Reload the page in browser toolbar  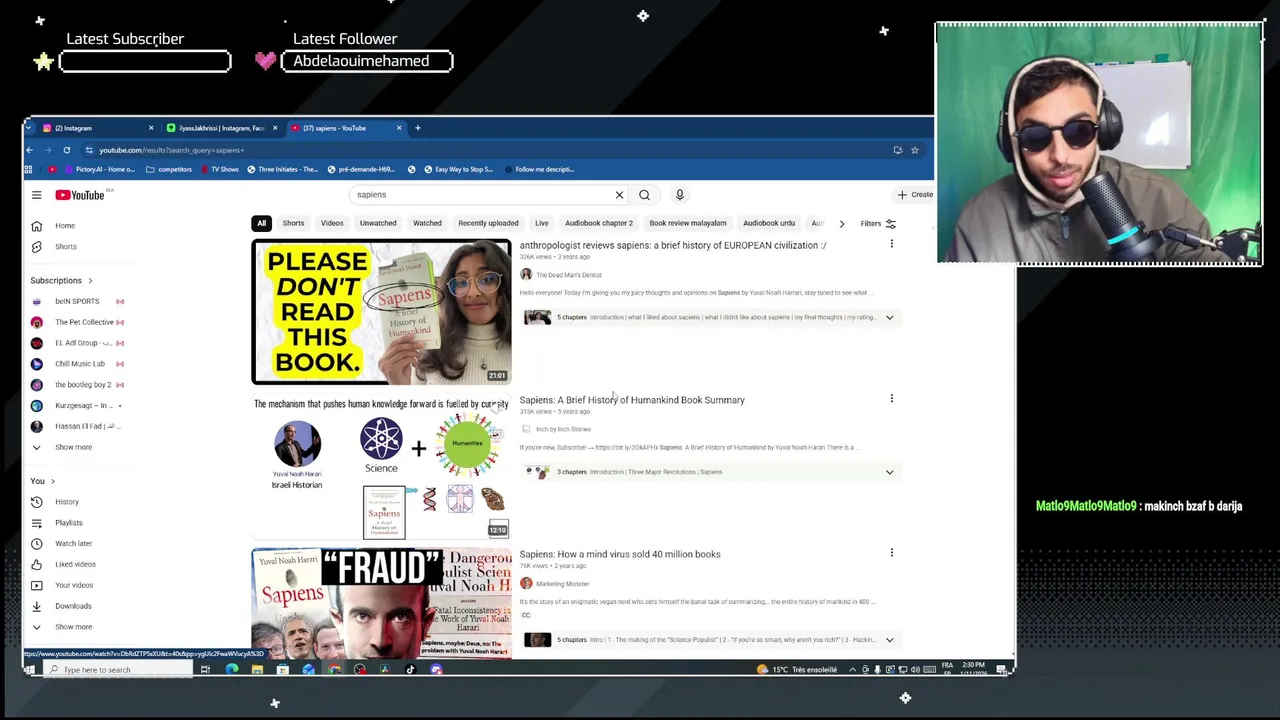point(67,150)
